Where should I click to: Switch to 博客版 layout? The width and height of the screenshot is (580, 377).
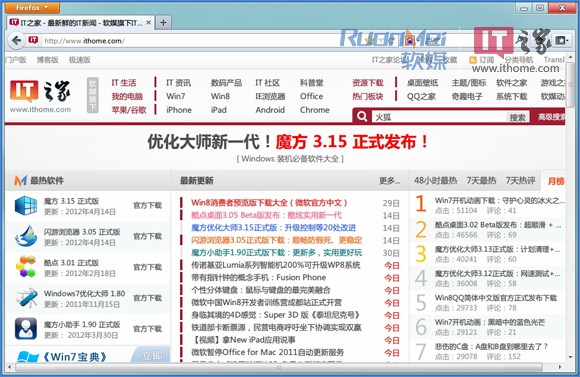click(47, 60)
